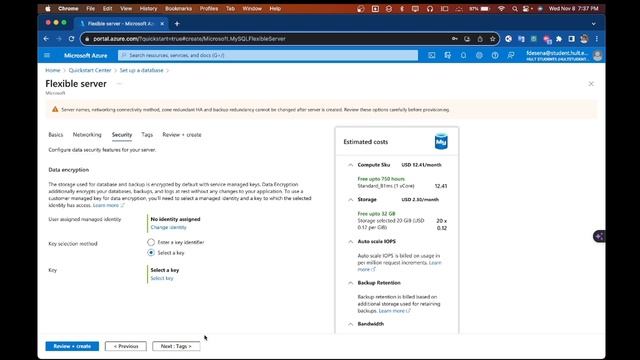Bookmark this page with the star icon

[x=493, y=39]
